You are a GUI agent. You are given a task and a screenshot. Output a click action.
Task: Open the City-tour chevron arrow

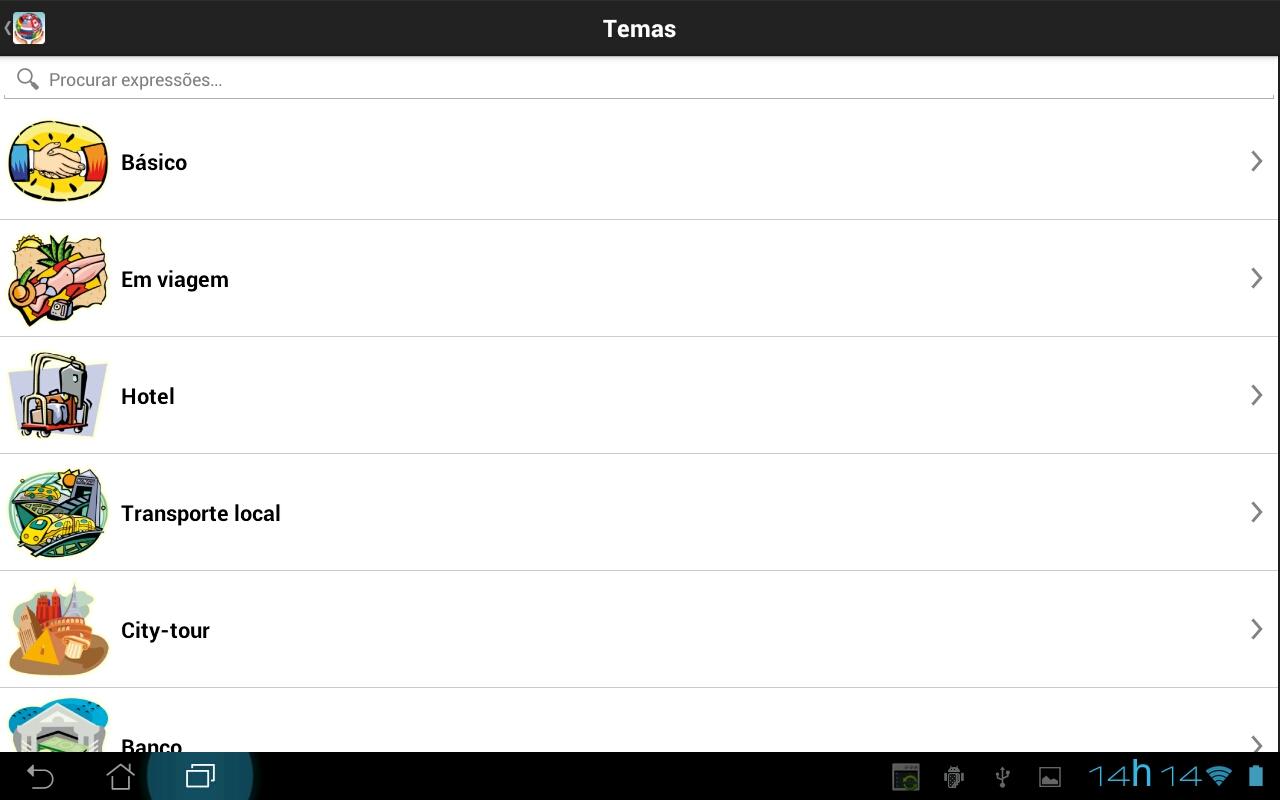point(1257,629)
